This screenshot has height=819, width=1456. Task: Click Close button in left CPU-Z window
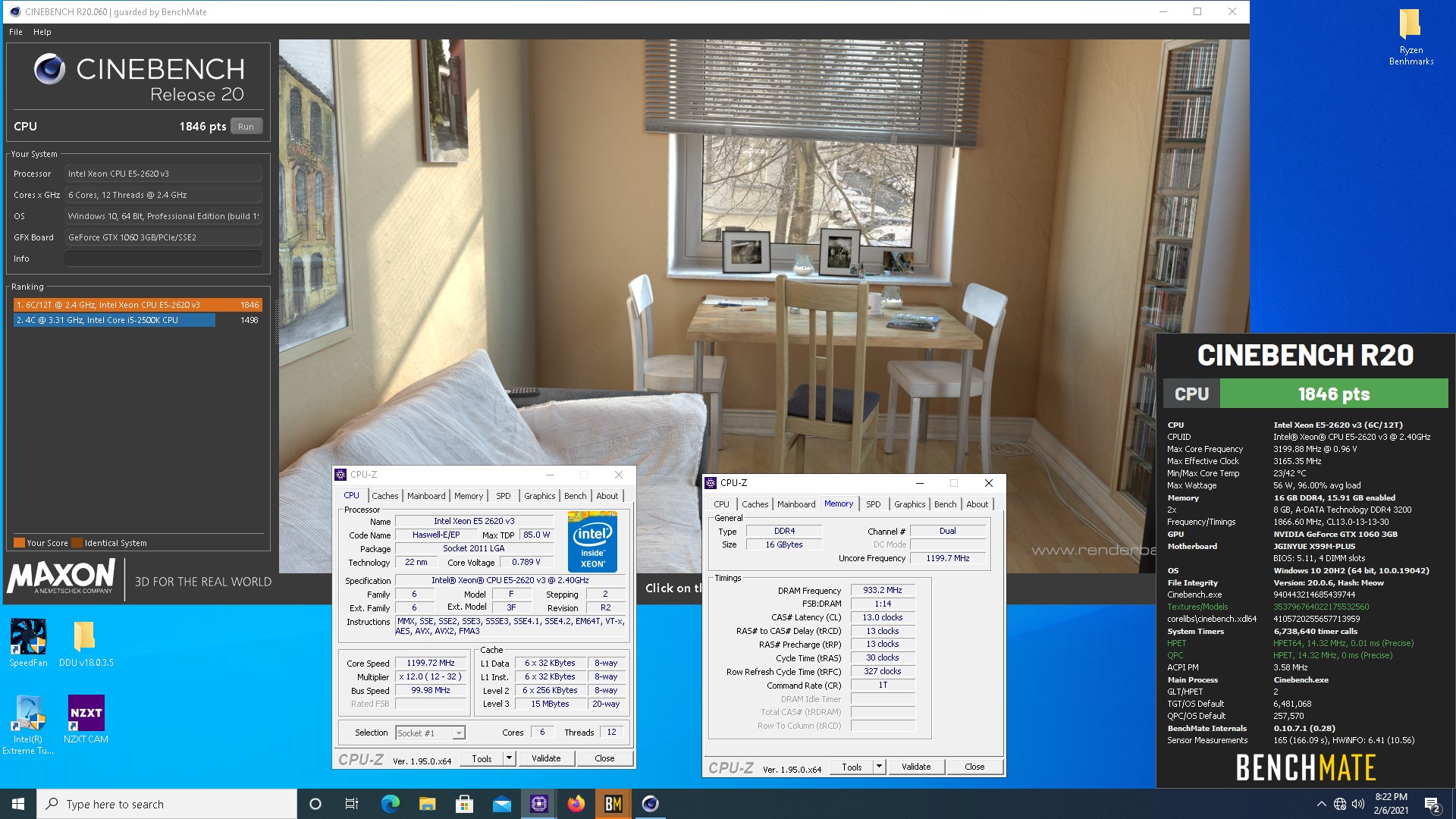point(604,758)
